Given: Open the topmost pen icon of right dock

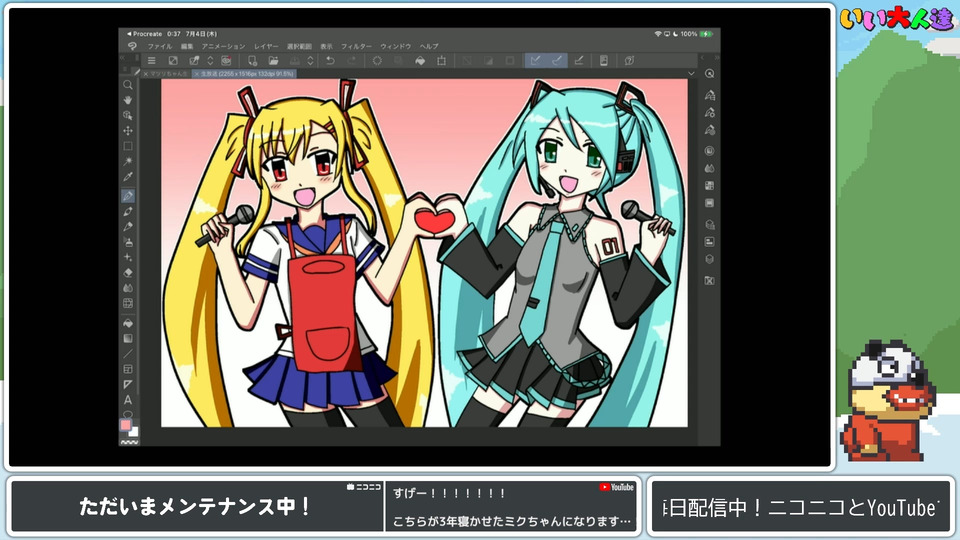Looking at the screenshot, I should [710, 95].
